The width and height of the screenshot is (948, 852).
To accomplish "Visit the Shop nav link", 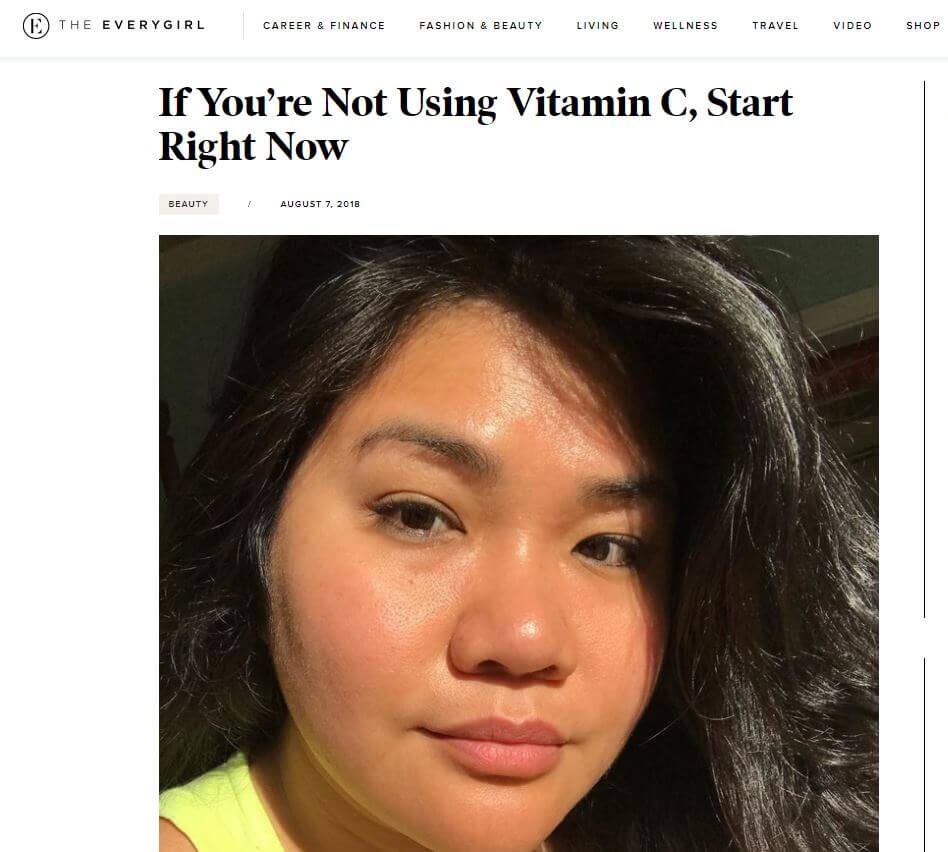I will (x=923, y=26).
